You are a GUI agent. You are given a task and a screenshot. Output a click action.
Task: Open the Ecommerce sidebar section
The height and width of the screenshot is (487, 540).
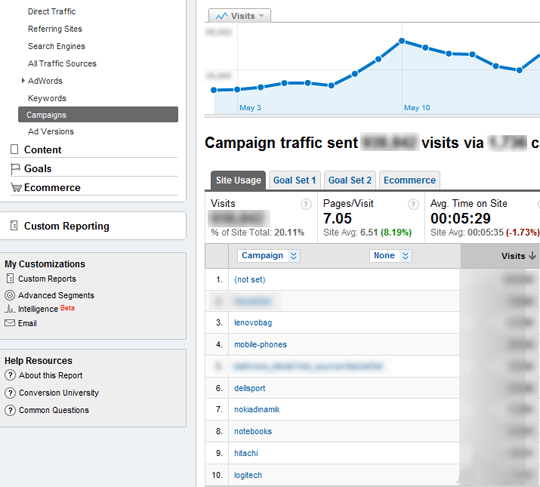coord(52,187)
